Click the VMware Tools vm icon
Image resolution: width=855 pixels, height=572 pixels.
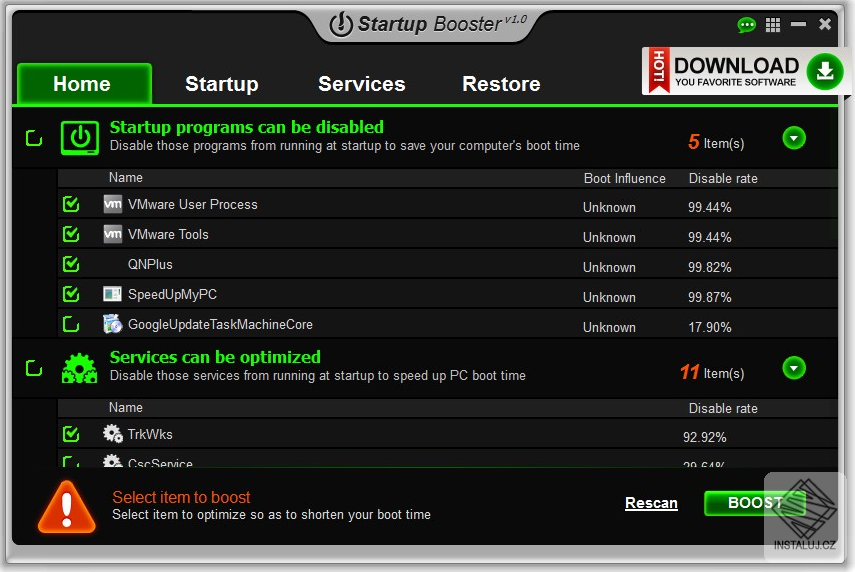tap(113, 234)
